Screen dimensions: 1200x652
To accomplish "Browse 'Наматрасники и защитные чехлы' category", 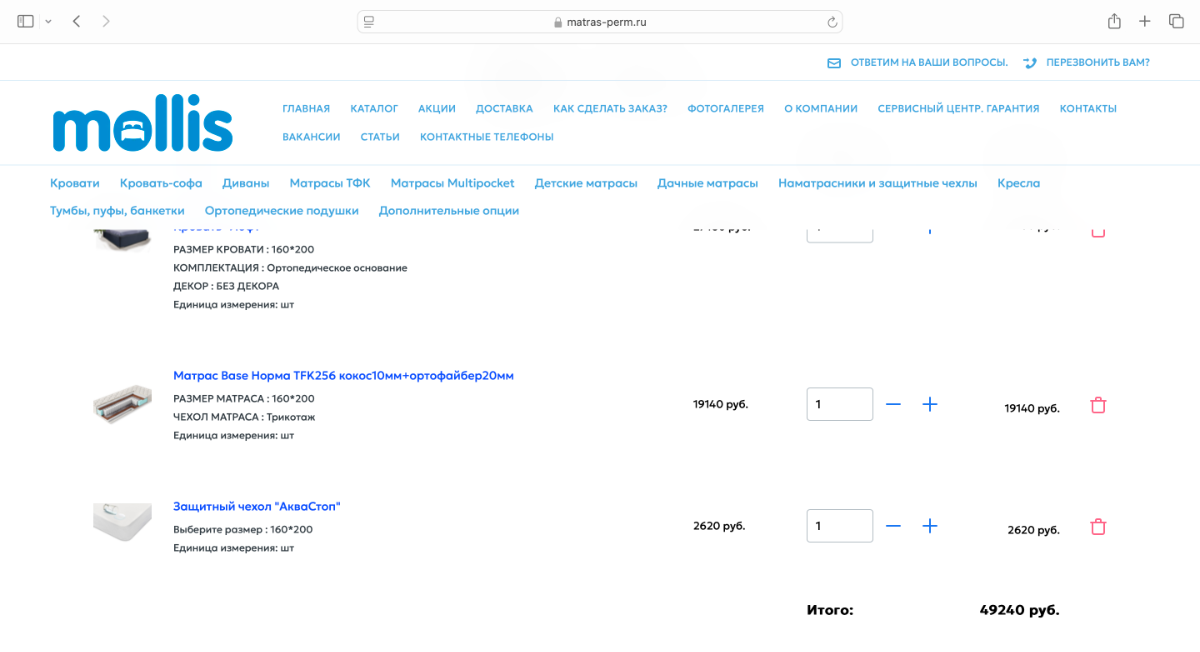I will (x=878, y=183).
